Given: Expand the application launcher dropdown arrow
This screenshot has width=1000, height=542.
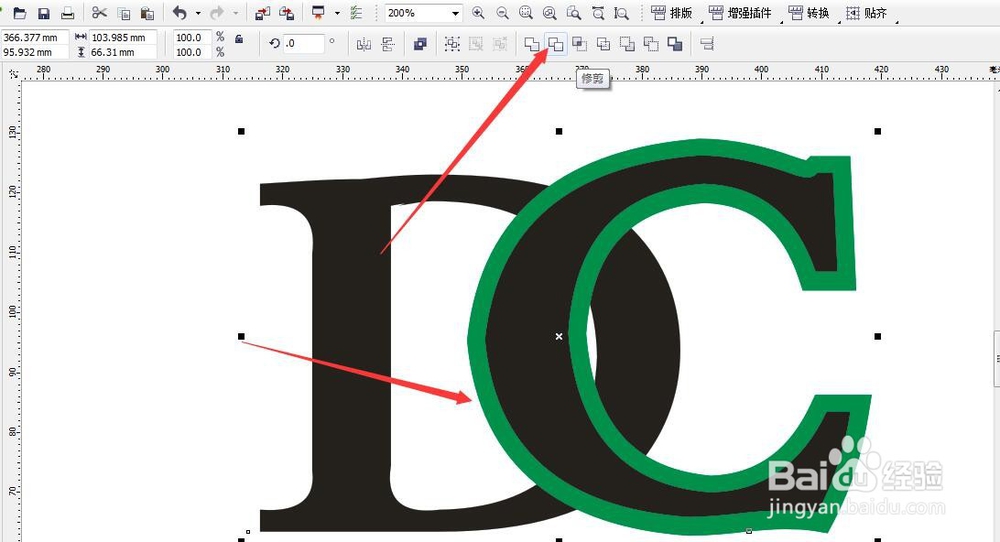Looking at the screenshot, I should 337,13.
